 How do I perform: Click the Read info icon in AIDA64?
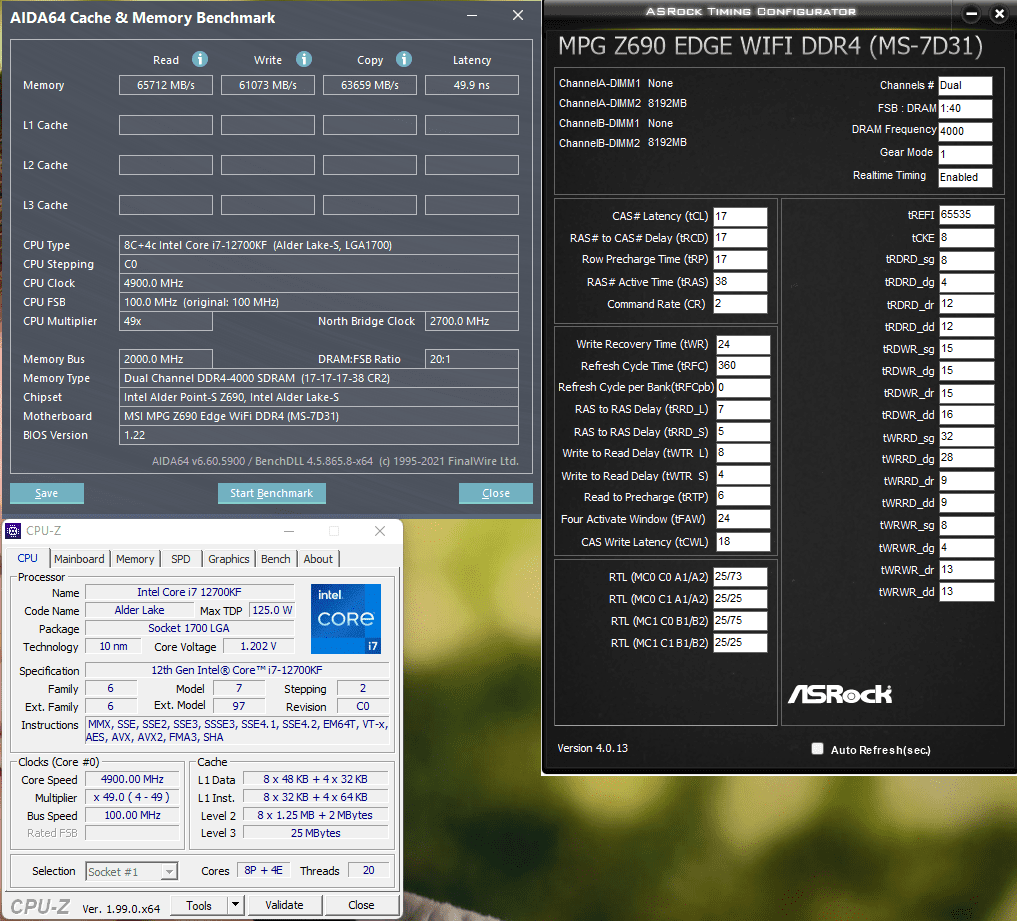pos(200,60)
